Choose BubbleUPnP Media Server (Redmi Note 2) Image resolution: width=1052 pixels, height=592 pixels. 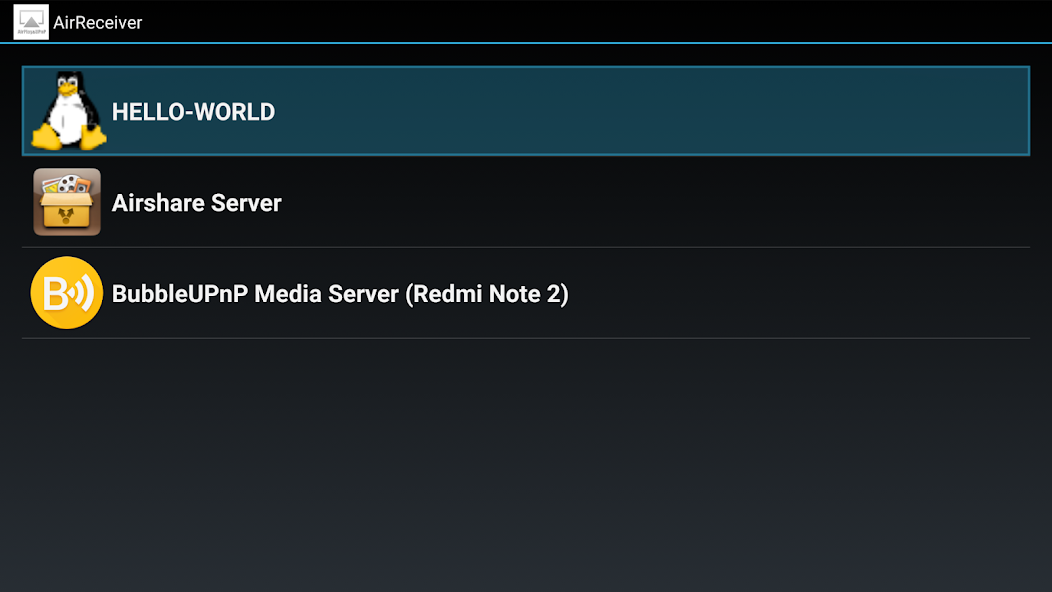[x=525, y=293]
